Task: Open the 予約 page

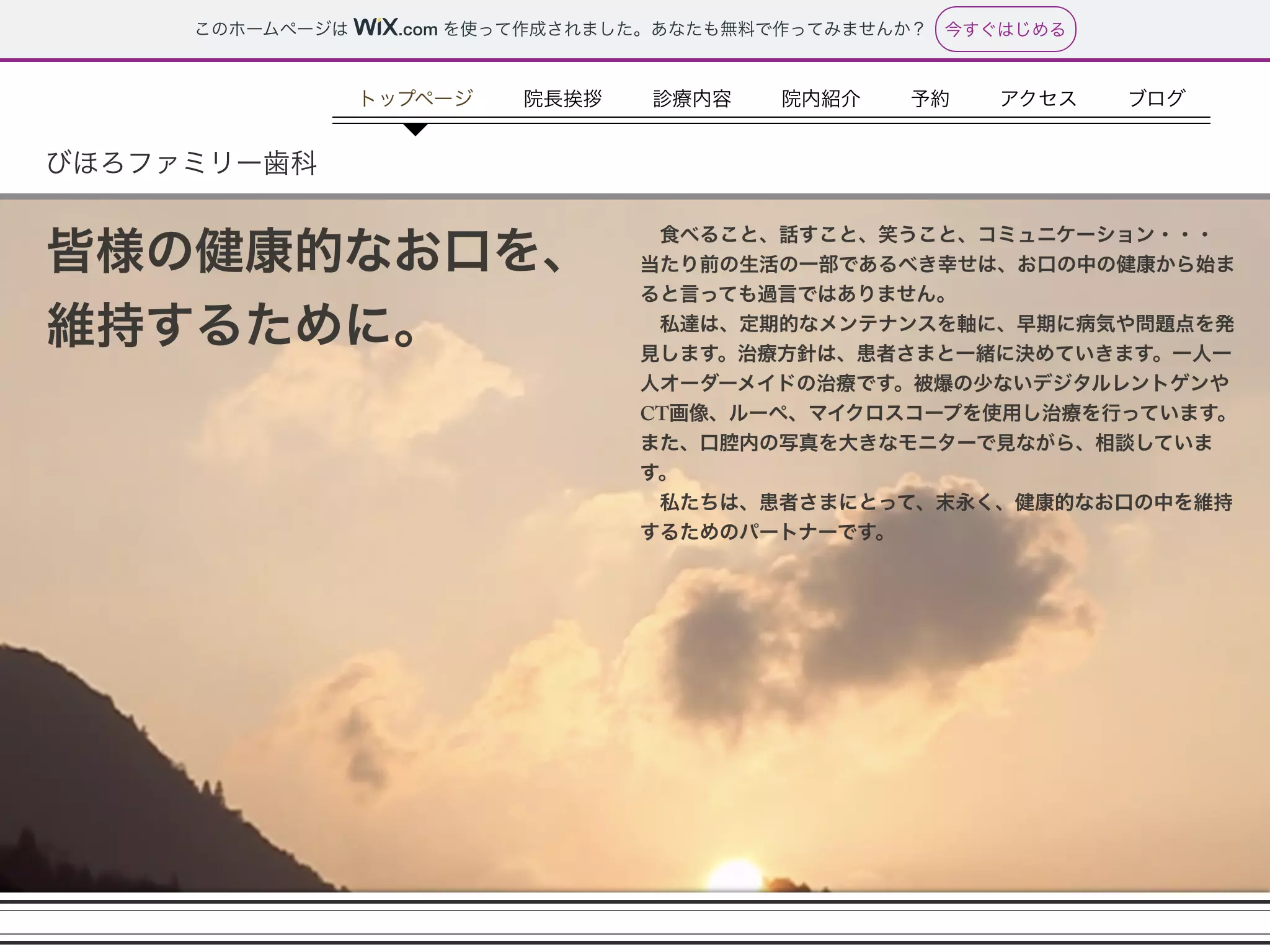Action: 930,98
